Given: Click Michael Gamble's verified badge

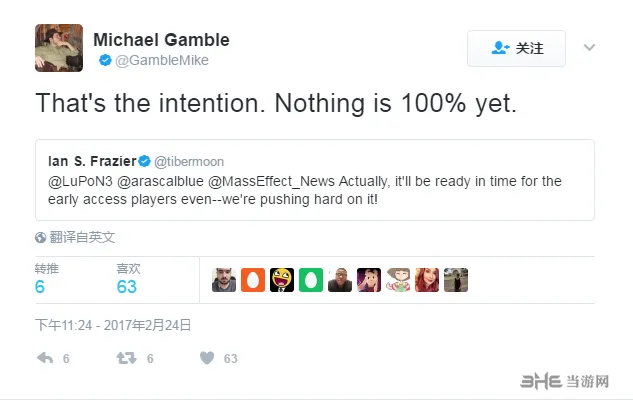Looking at the screenshot, I should point(105,60).
